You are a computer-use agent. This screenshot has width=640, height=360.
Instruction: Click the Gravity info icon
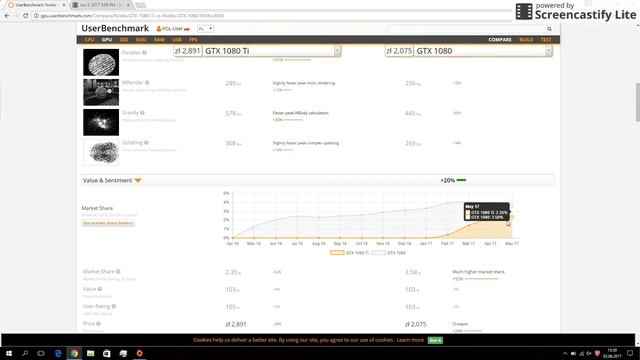point(142,113)
